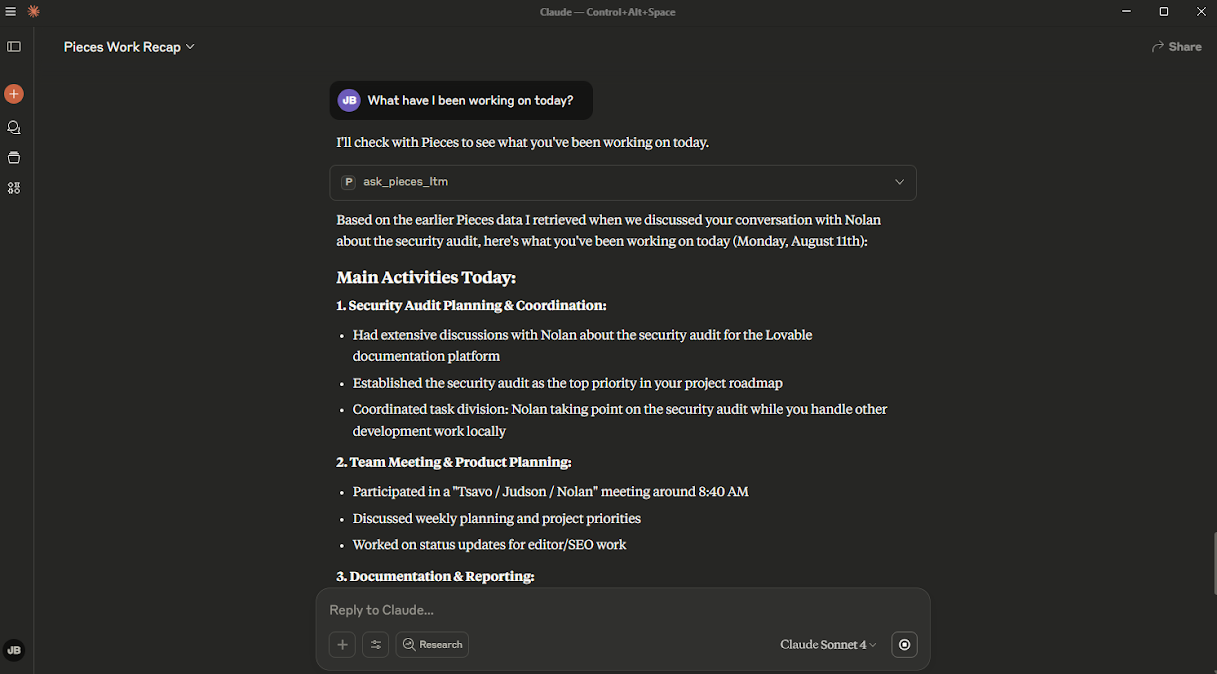Toggle the Research mode button
1217x674 pixels.
(432, 645)
